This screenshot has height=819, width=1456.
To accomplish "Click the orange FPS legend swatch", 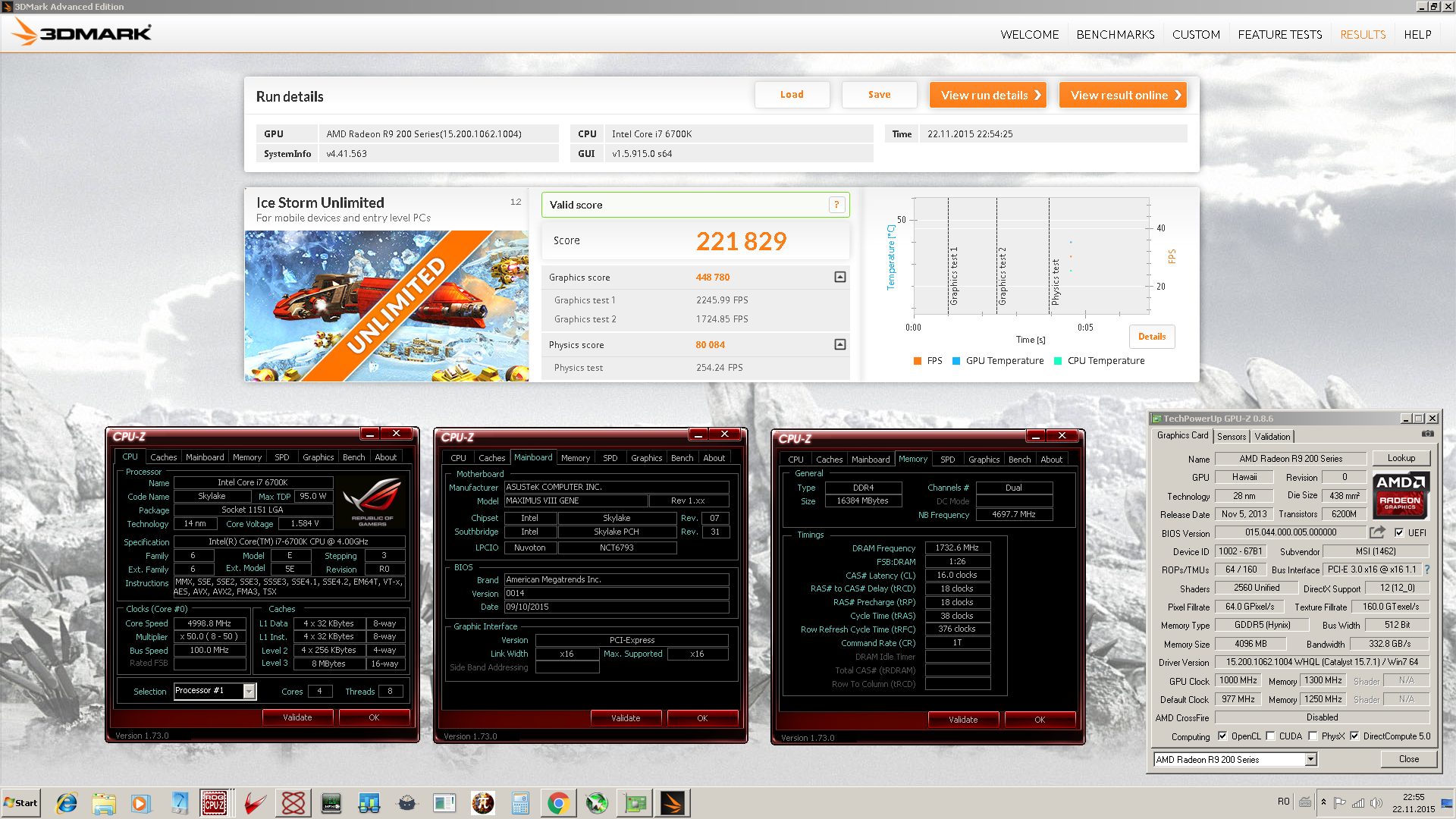I will [x=918, y=361].
